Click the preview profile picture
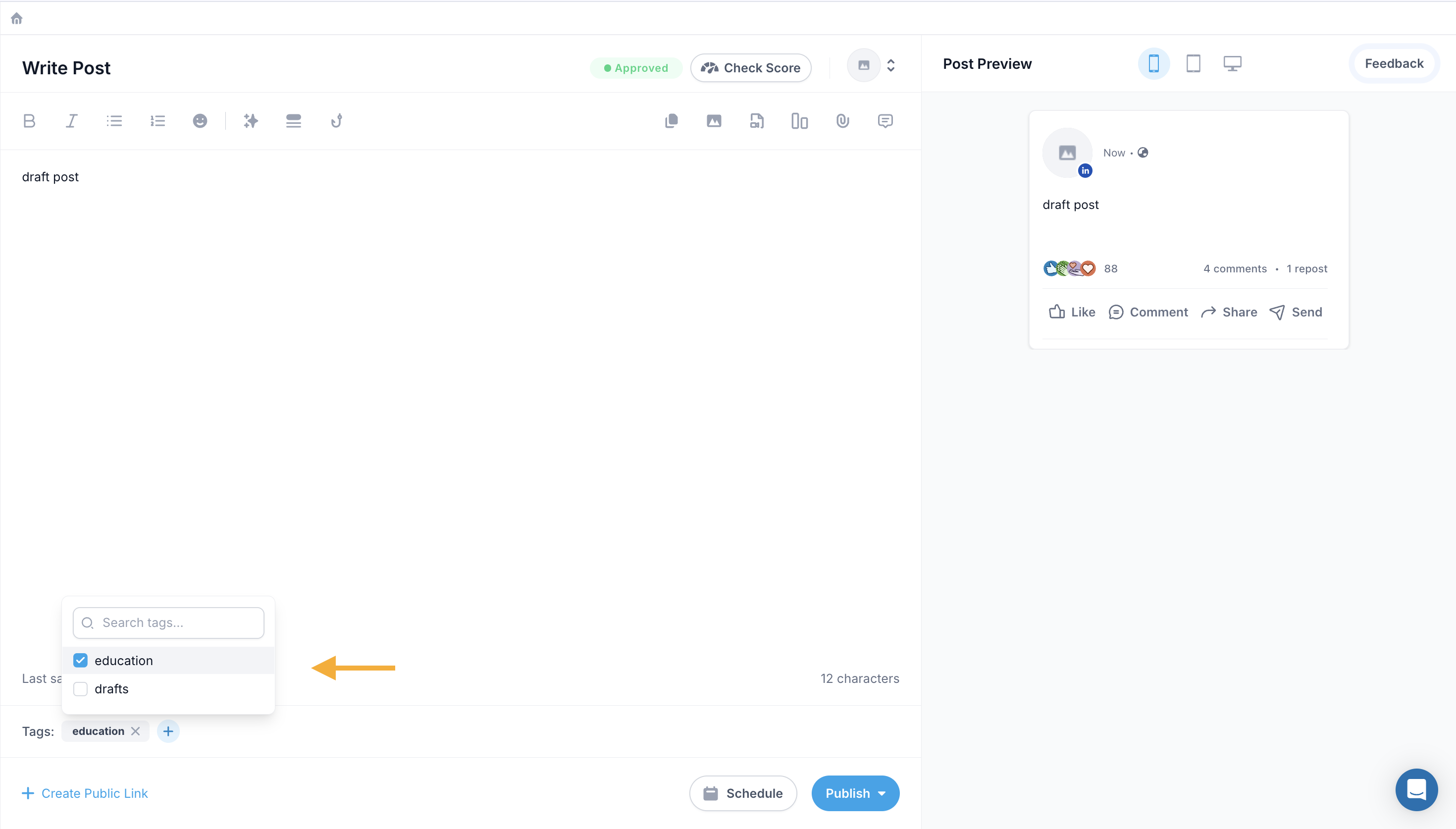Image resolution: width=1456 pixels, height=829 pixels. point(1067,153)
